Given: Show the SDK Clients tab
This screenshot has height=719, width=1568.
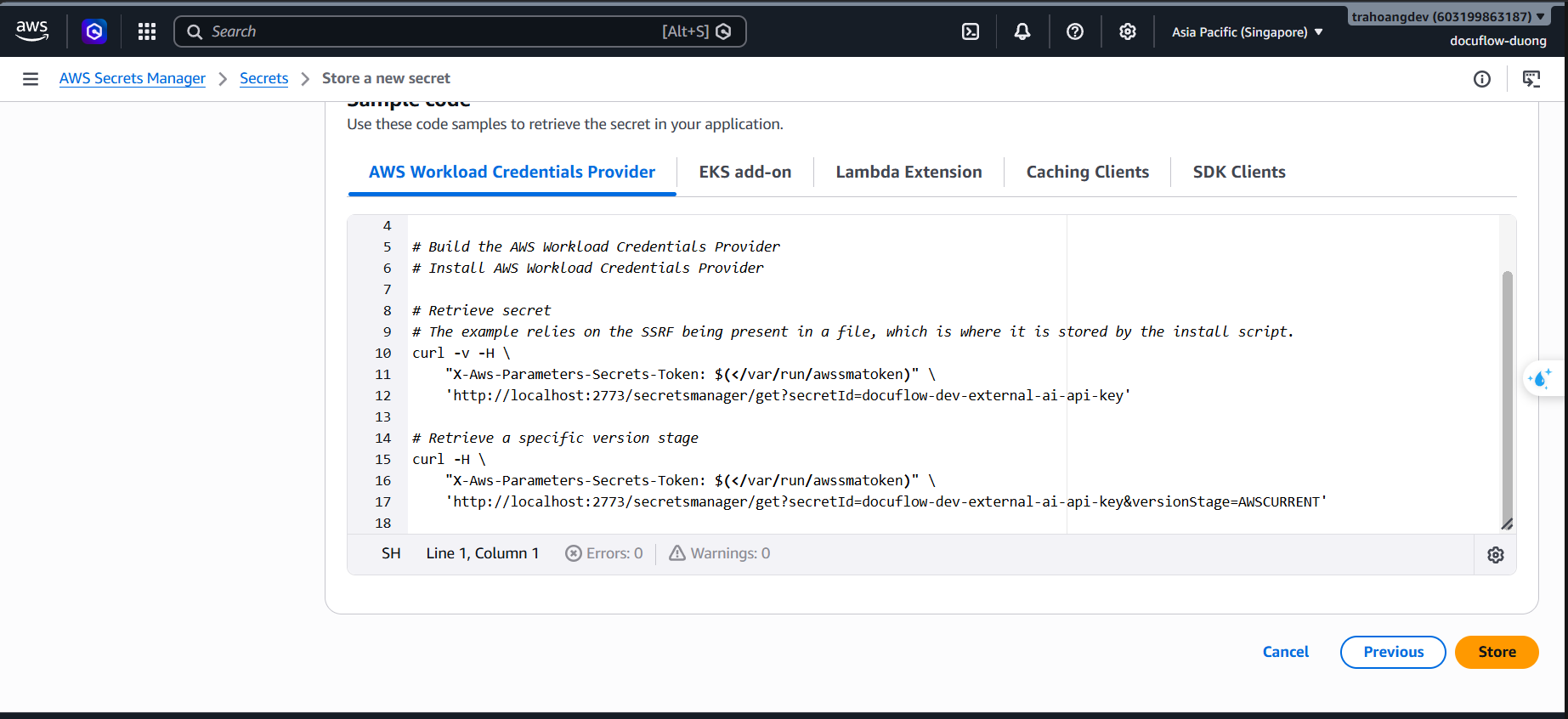Looking at the screenshot, I should click(x=1239, y=173).
